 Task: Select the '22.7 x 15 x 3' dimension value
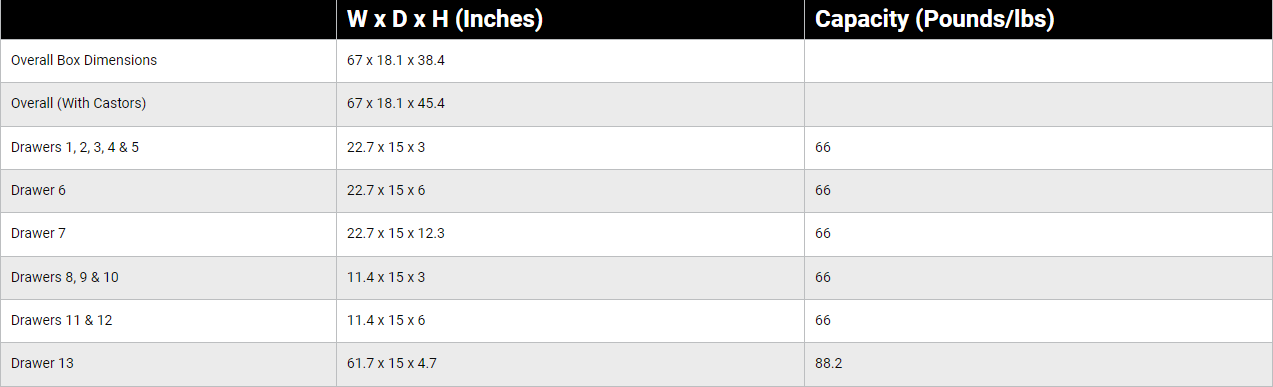[x=386, y=147]
